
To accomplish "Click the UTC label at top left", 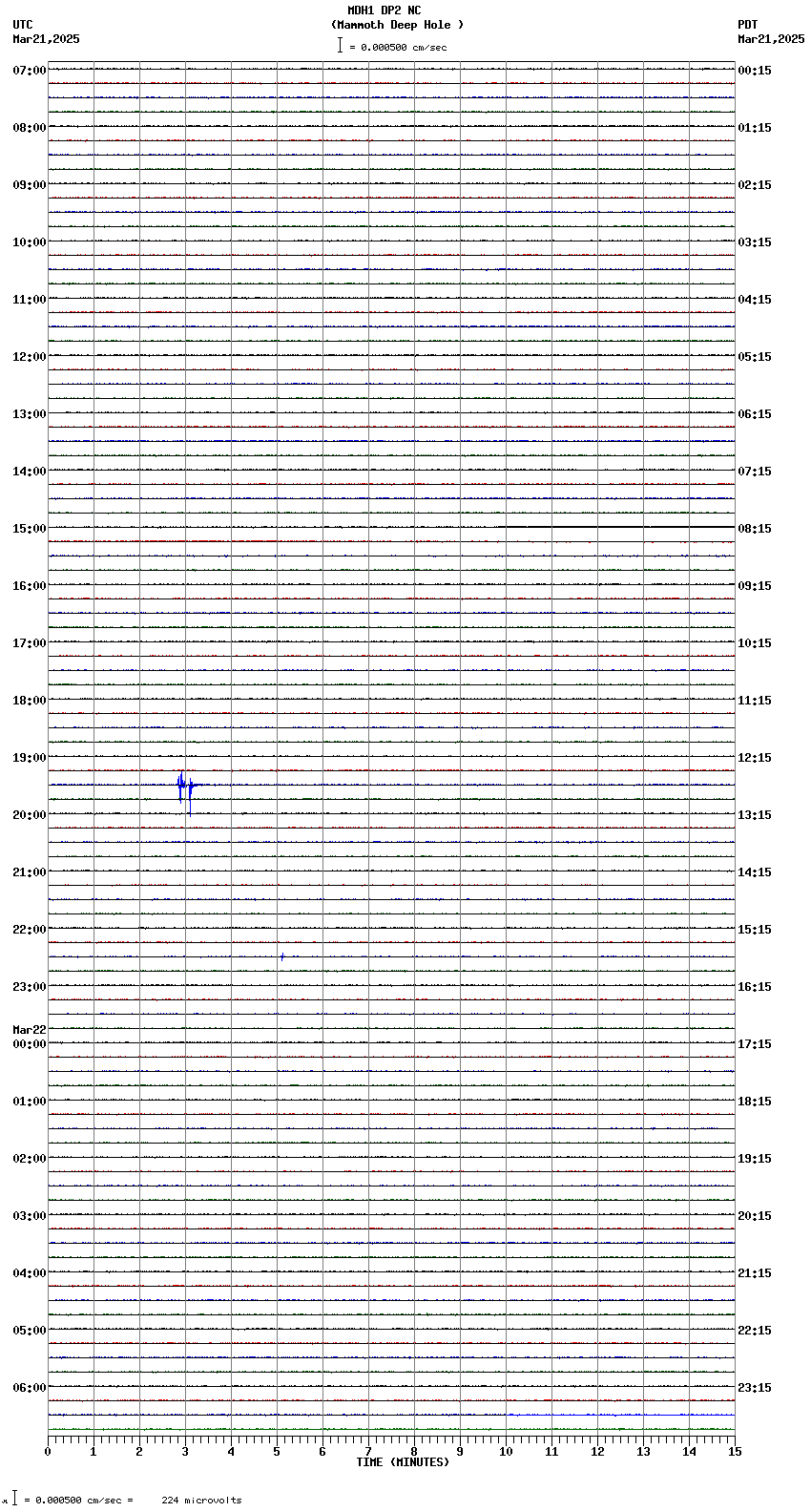I will click(x=23, y=25).
